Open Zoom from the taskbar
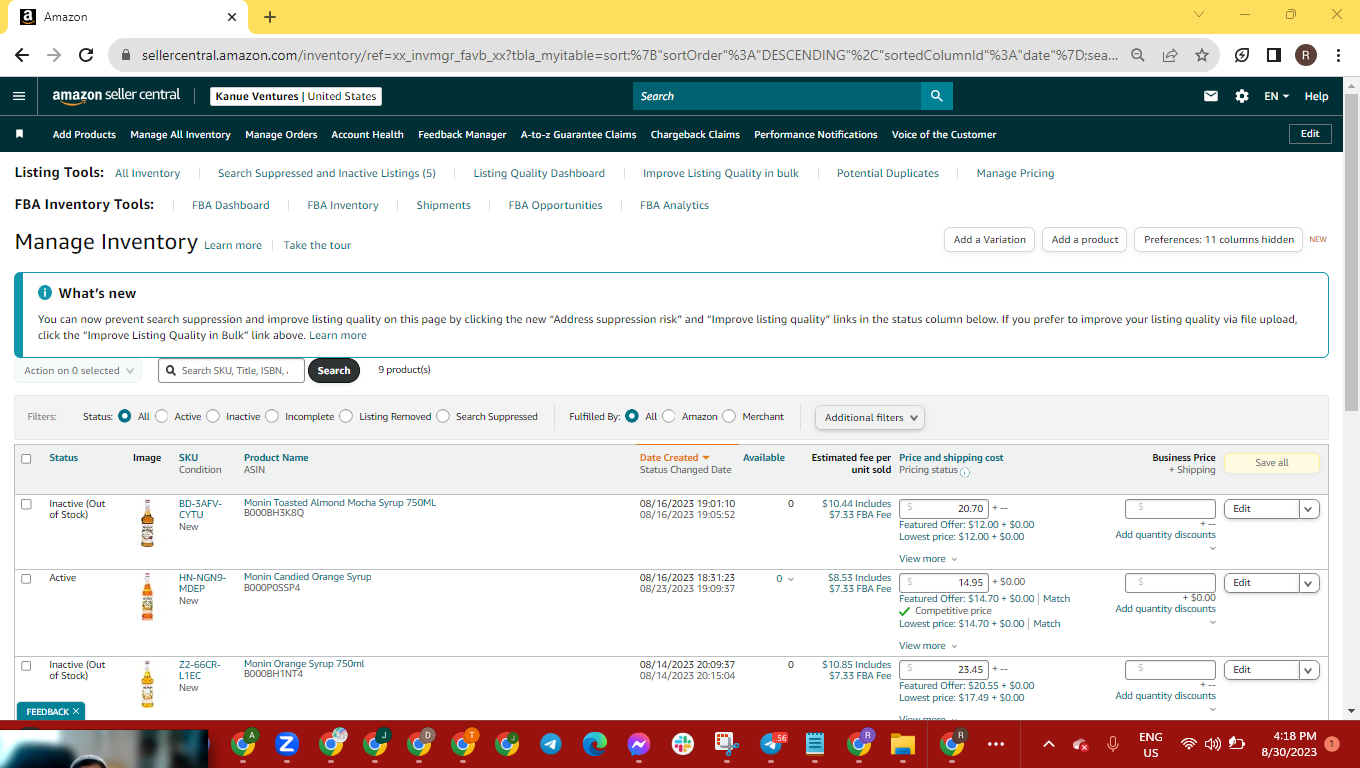Screen dimensions: 1360x768 coord(287,744)
